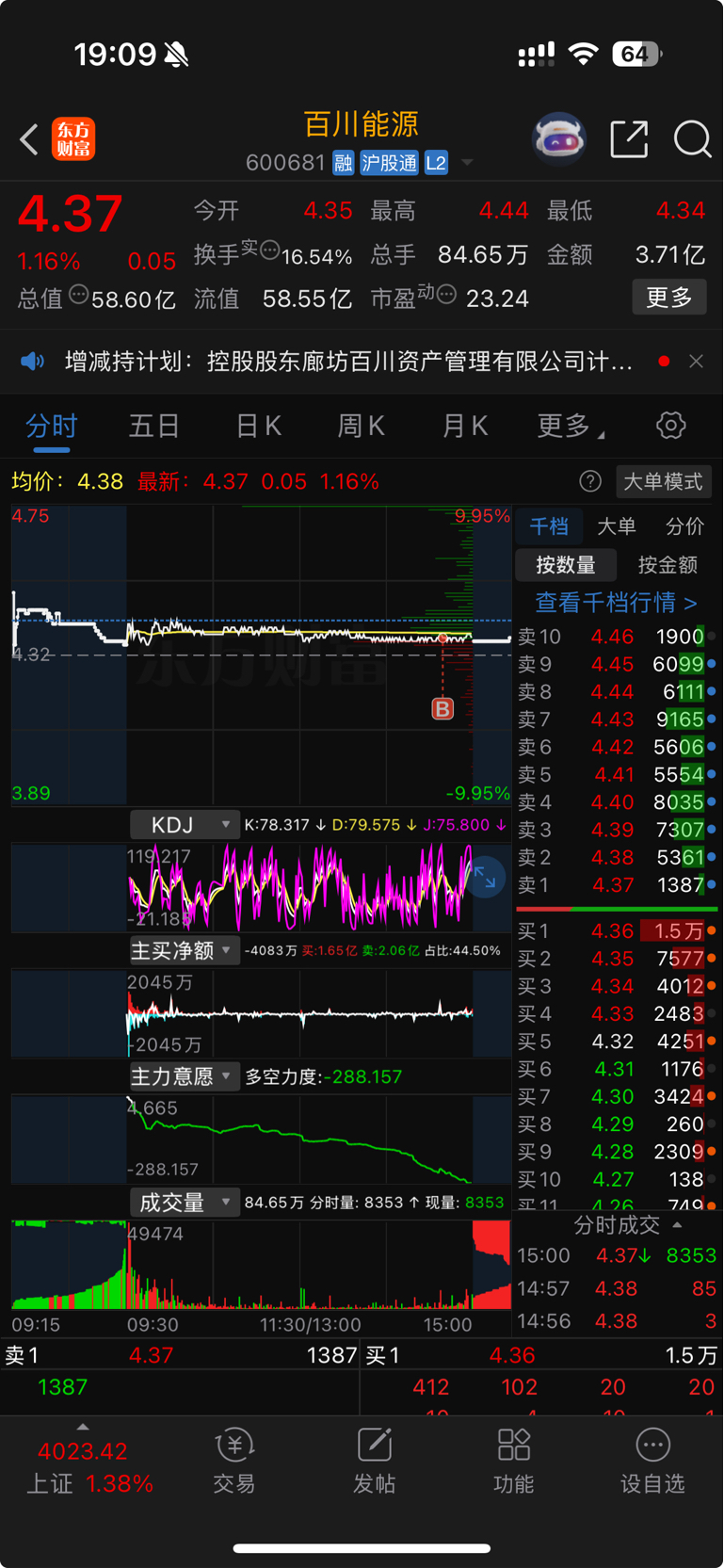Select the 按数量 option
This screenshot has height=1568, width=724.
[565, 565]
